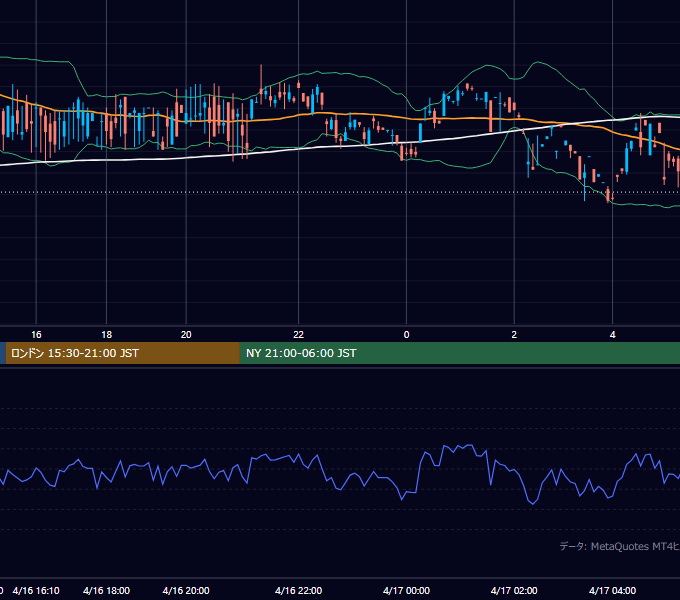Screen dimensions: 680x600
Task: Click the 4/16 18:00 timestamp label
Action: (x=106, y=590)
